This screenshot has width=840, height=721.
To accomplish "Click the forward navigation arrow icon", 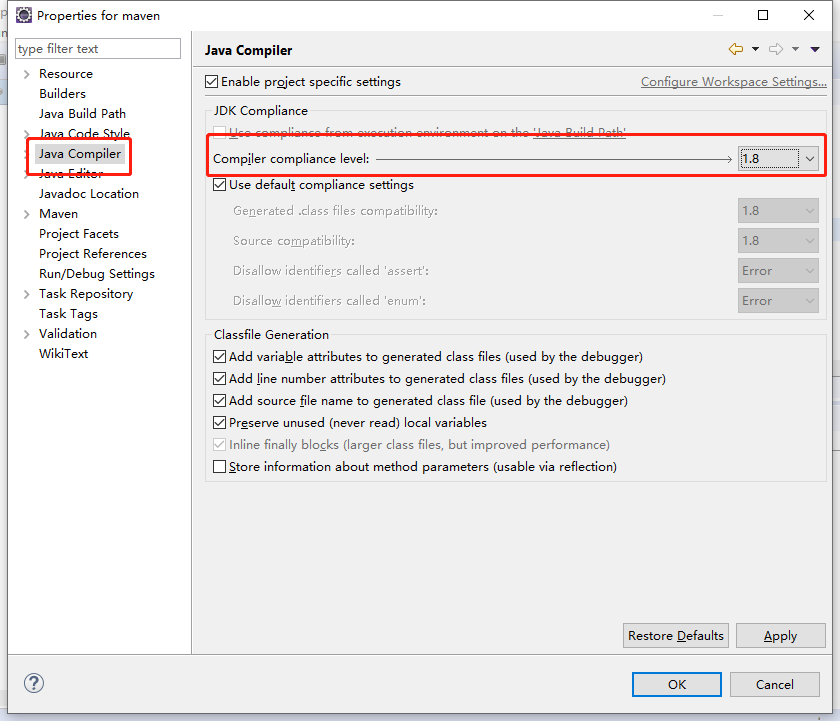I will [x=776, y=49].
